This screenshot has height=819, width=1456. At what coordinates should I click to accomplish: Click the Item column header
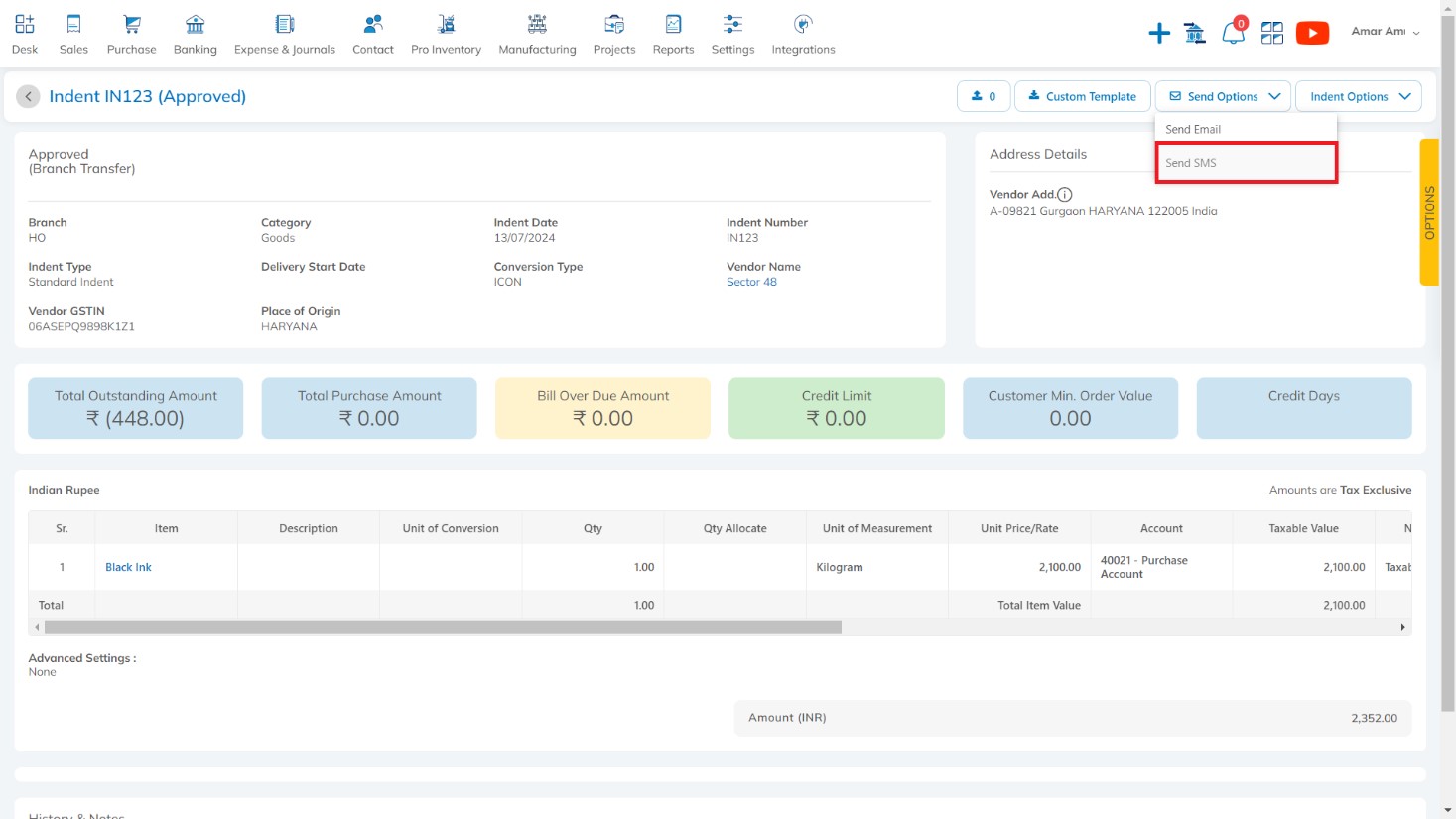(x=167, y=528)
